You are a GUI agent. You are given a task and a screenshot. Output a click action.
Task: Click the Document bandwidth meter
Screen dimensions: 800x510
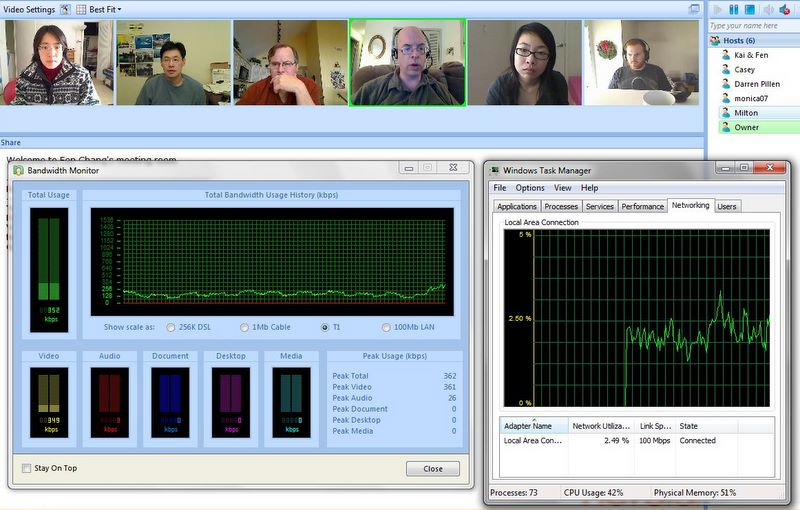pos(170,402)
